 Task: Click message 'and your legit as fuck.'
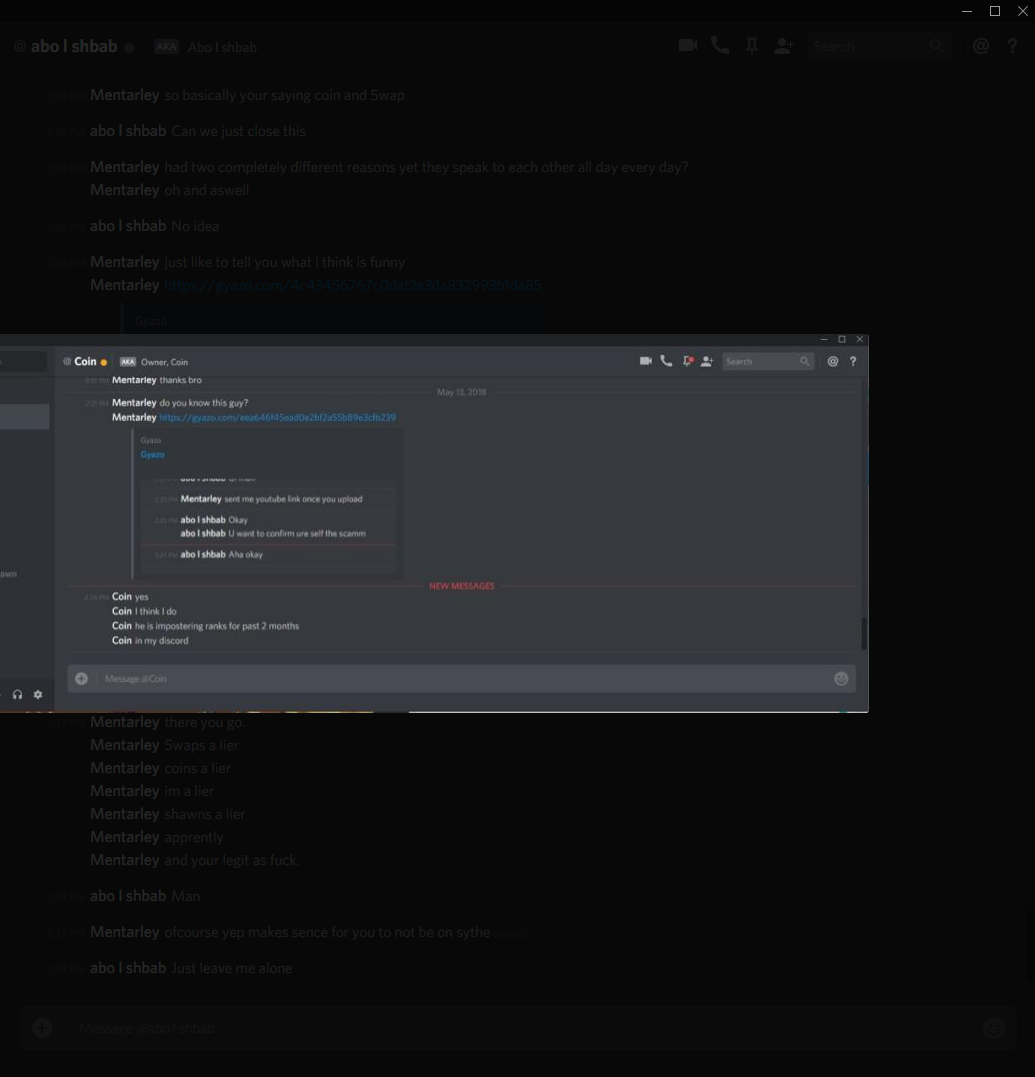(231, 860)
